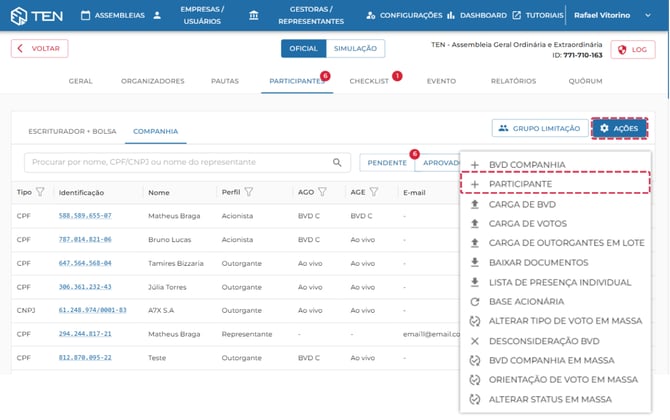This screenshot has width=670, height=420.
Task: Filter list by Pendente status
Action: (386, 162)
